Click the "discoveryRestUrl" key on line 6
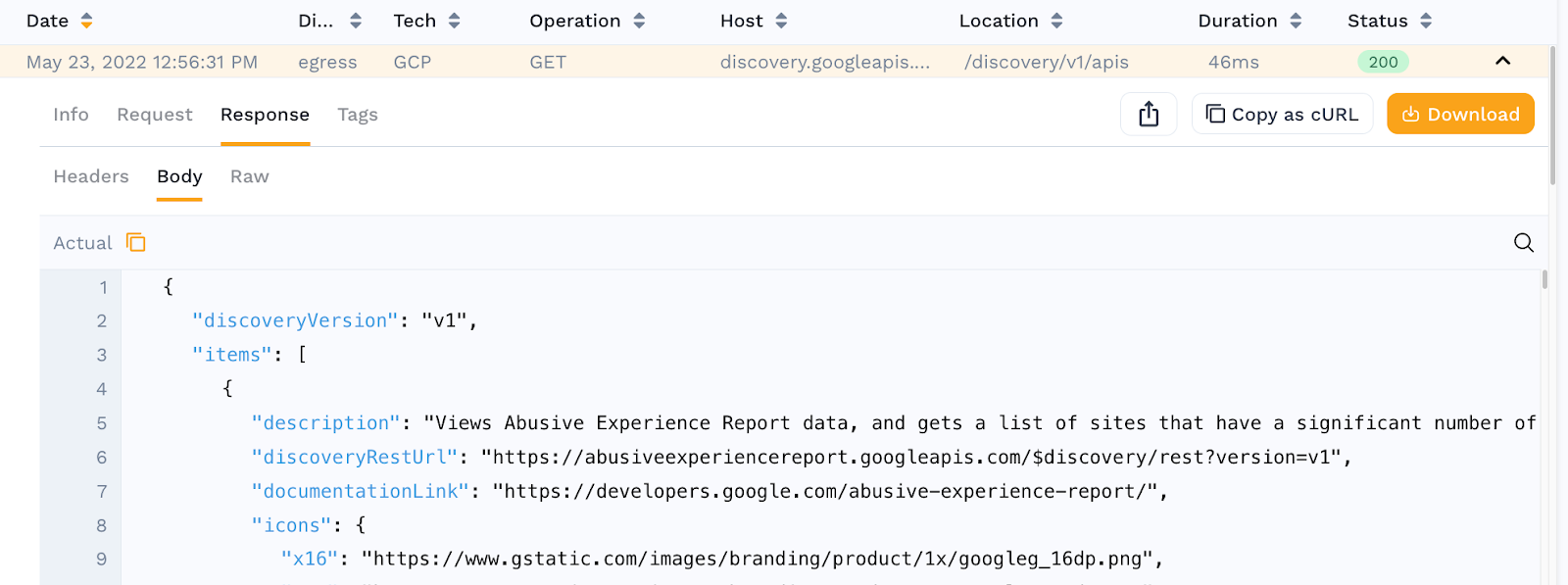This screenshot has width=1568, height=585. 355,457
